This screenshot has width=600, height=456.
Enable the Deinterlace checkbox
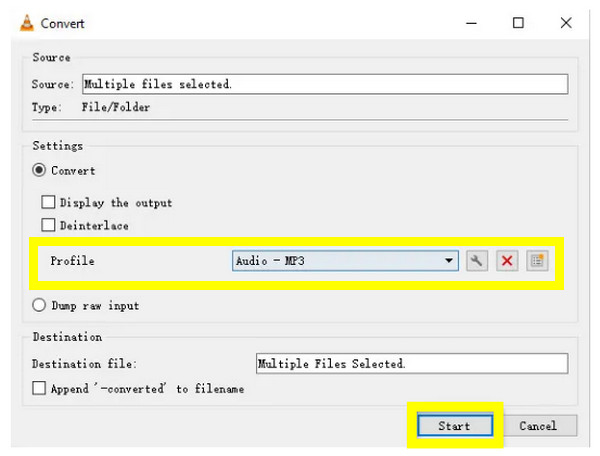coord(48,225)
